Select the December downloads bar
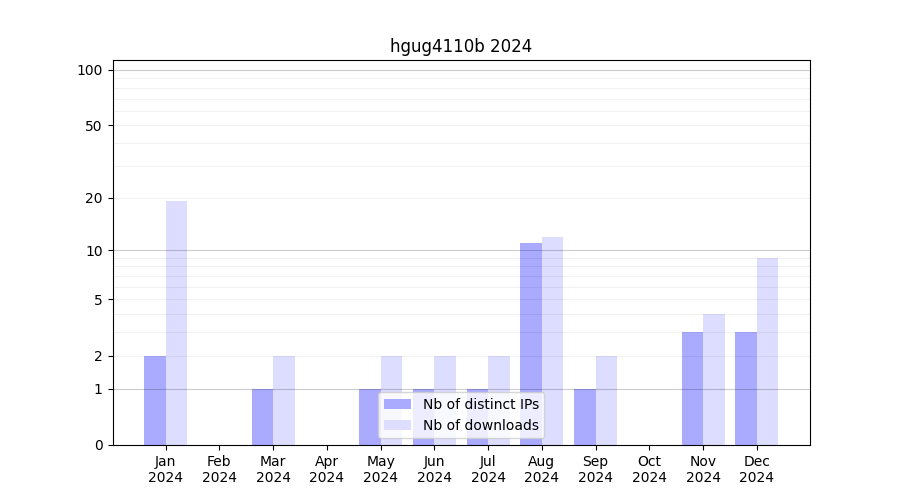The width and height of the screenshot is (900, 500). tap(767, 351)
